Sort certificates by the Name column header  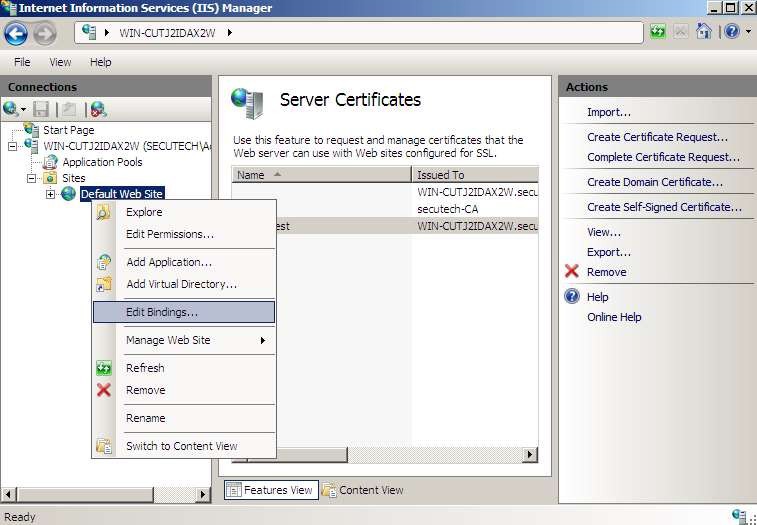pyautogui.click(x=322, y=175)
